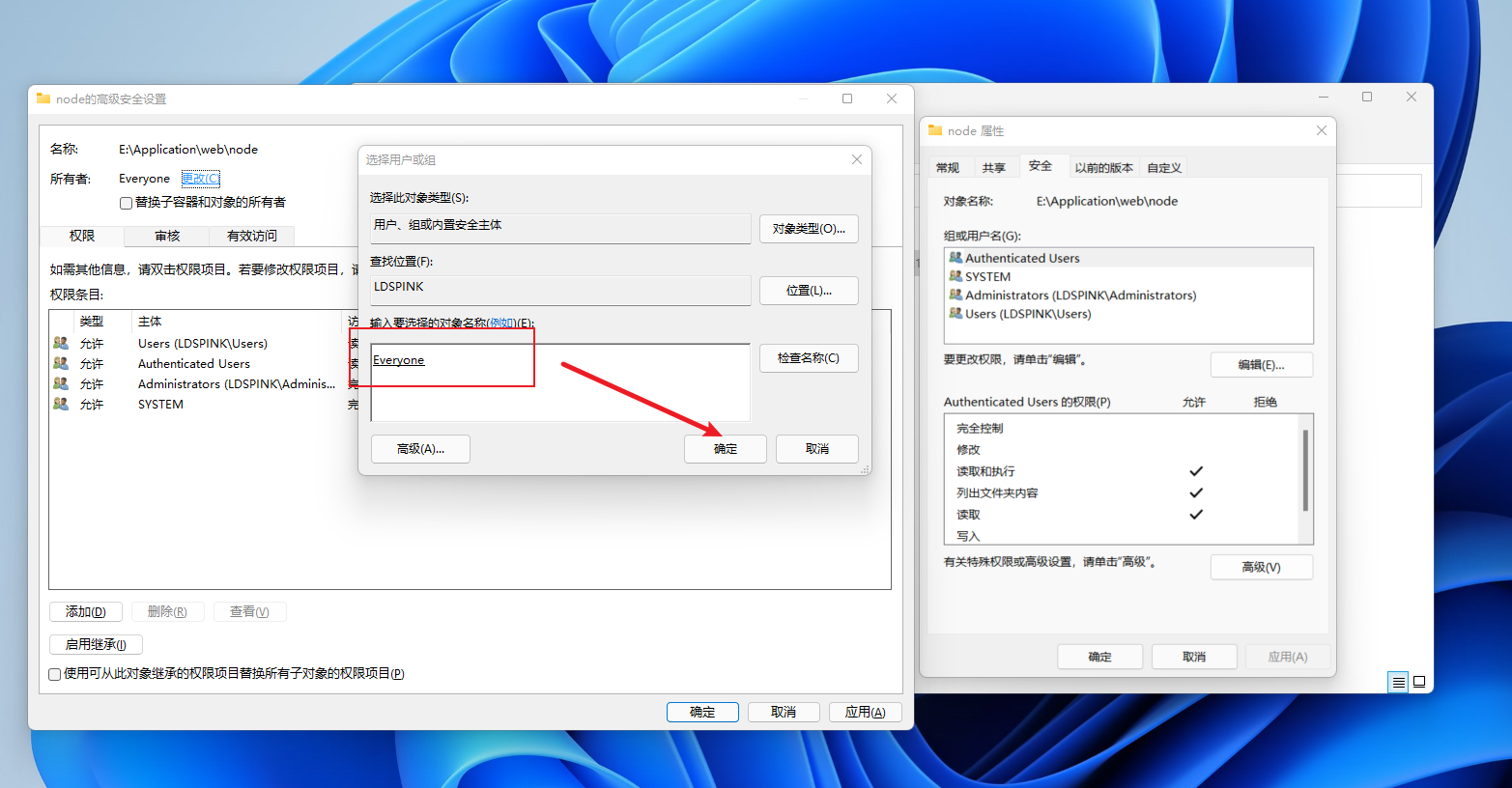This screenshot has width=1512, height=788.
Task: Click the monitor icon beside the touch keyboard icon
Action: (x=1419, y=682)
